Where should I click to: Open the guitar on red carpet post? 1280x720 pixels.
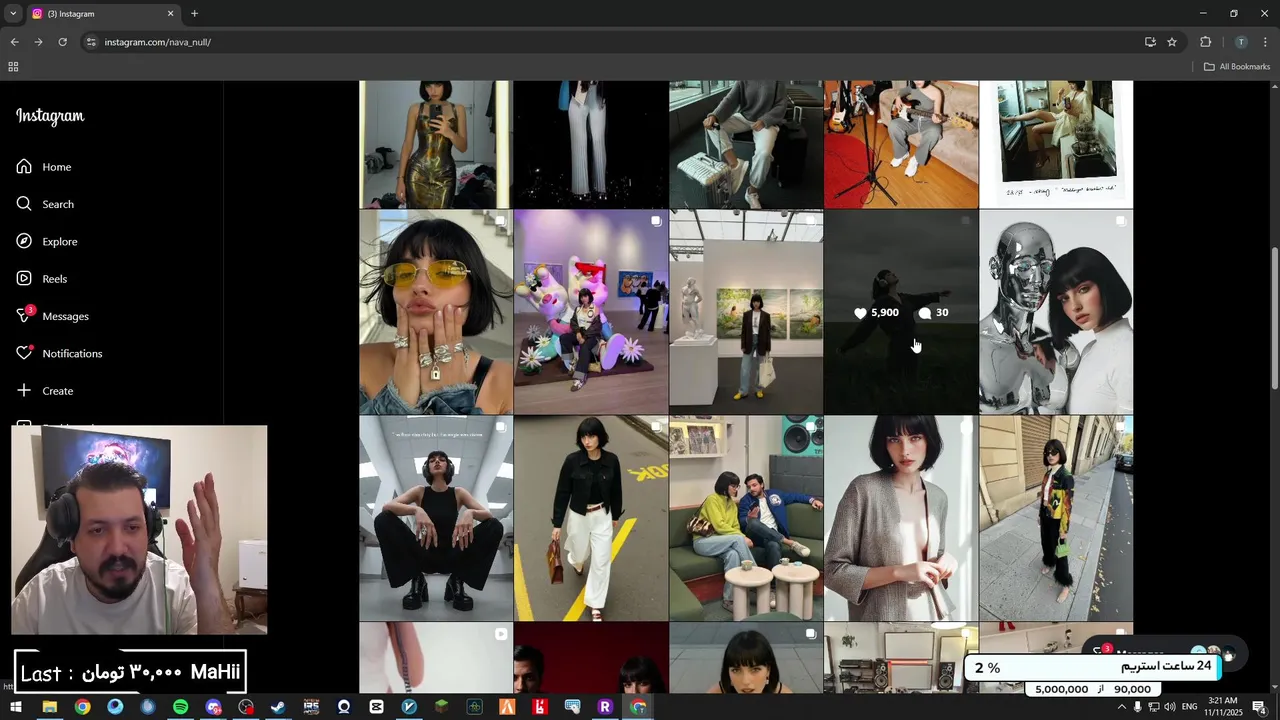[x=901, y=144]
